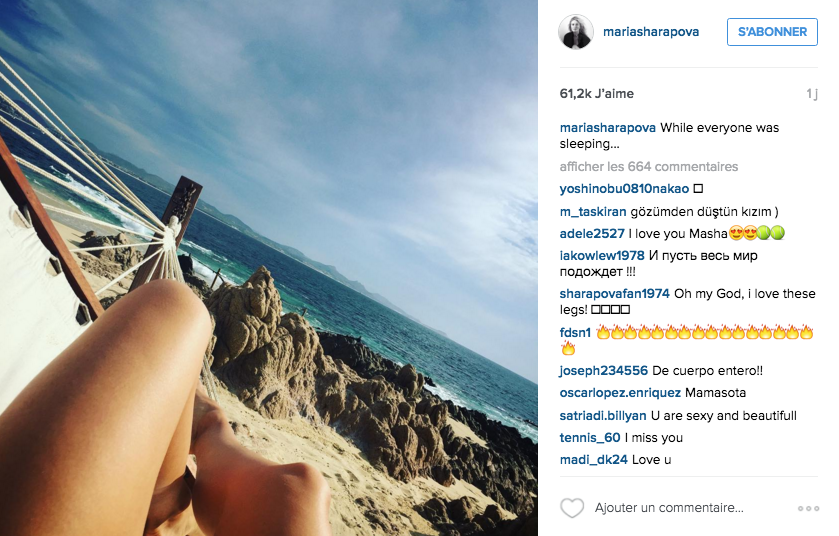839x536 pixels.
Task: Click the heart like icon
Action: [x=572, y=508]
